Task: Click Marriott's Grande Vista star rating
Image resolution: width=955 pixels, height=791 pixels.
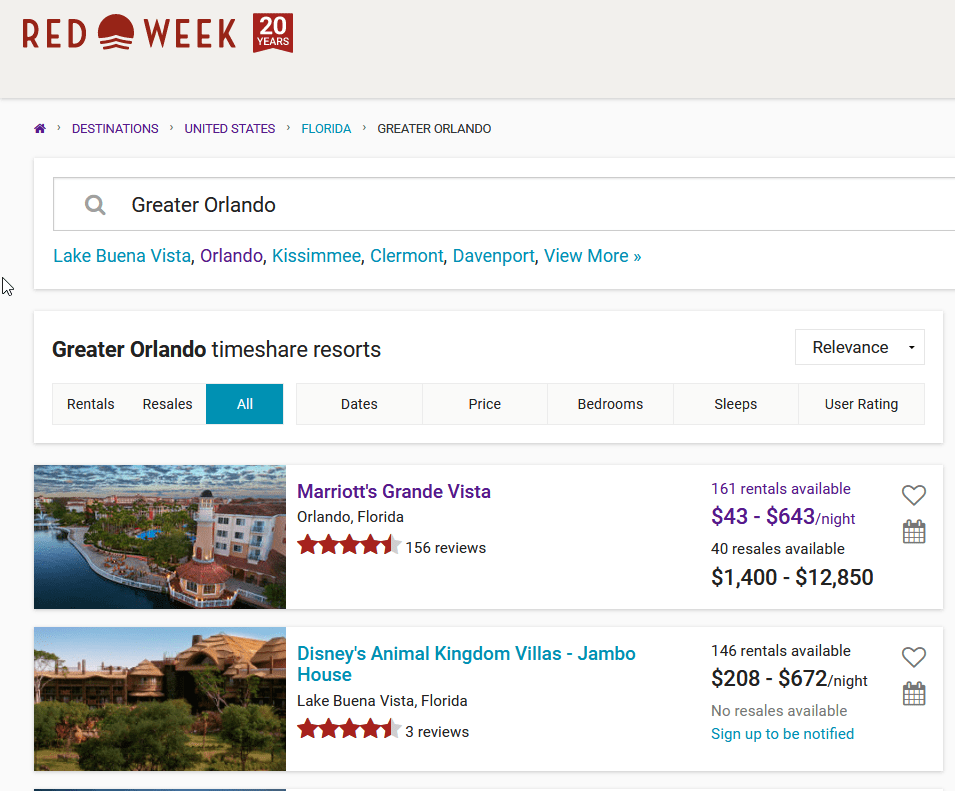Action: click(x=348, y=546)
